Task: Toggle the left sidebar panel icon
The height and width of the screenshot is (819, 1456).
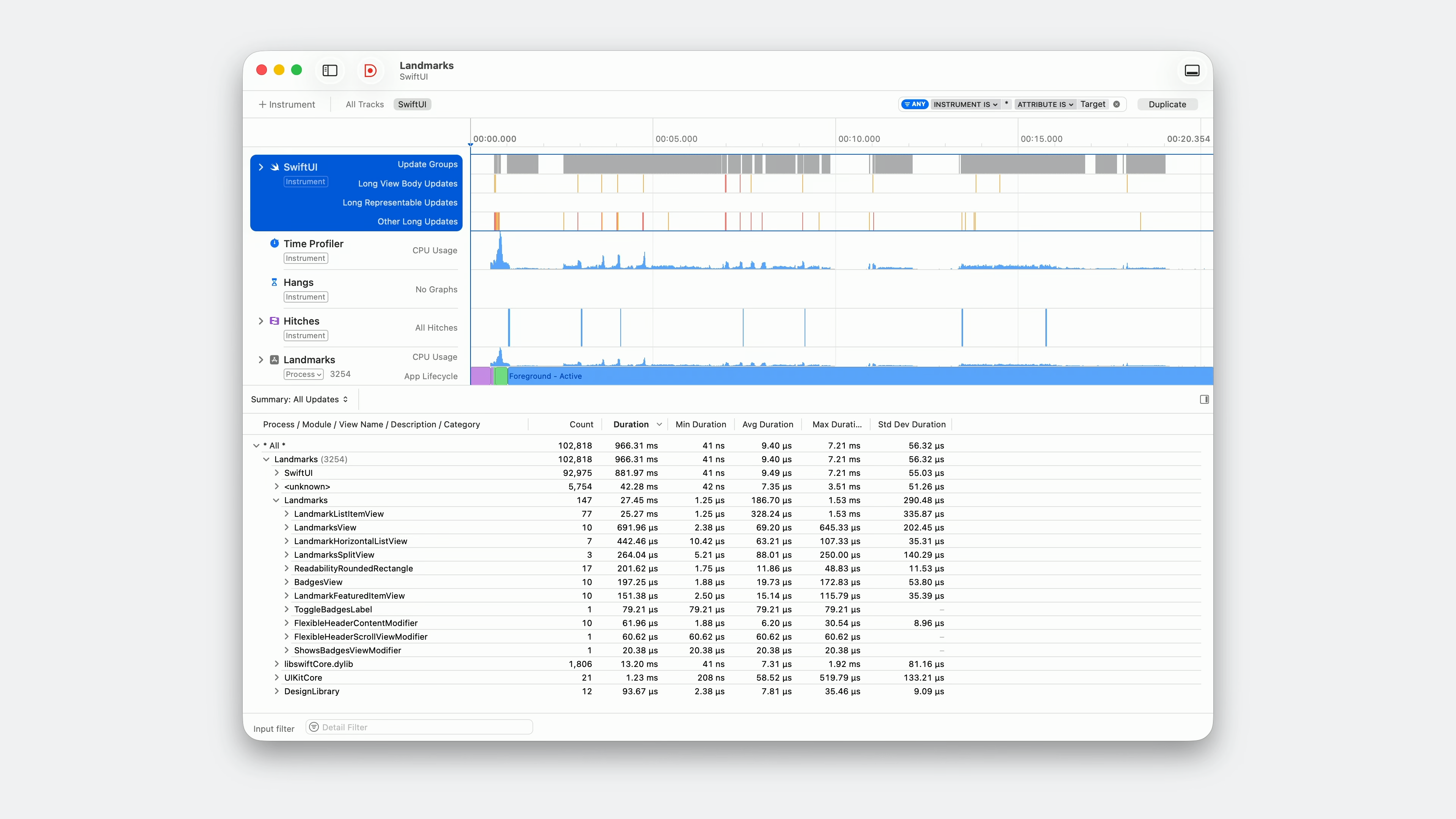Action: pyautogui.click(x=330, y=71)
